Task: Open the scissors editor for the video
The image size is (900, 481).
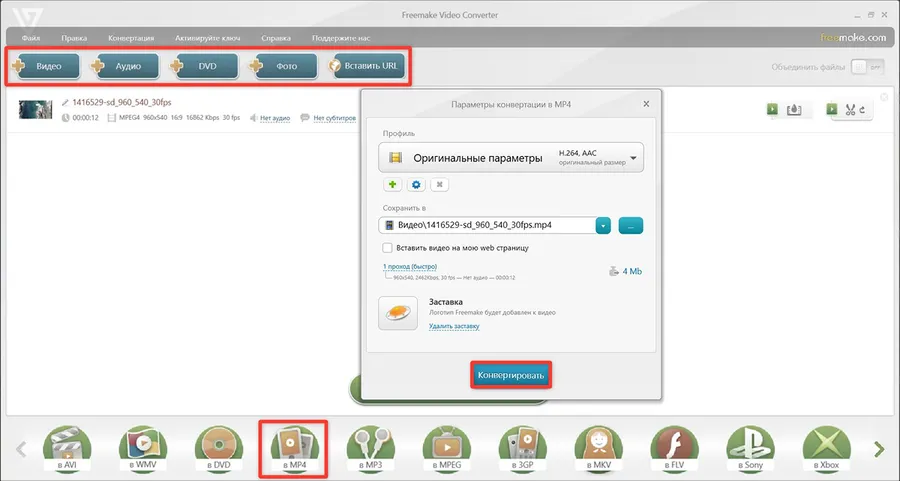Action: [850, 110]
